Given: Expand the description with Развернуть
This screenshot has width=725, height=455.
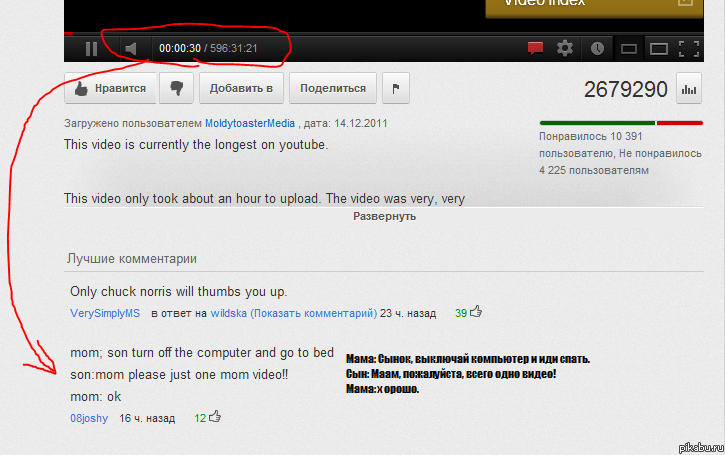Looking at the screenshot, I should 384,216.
